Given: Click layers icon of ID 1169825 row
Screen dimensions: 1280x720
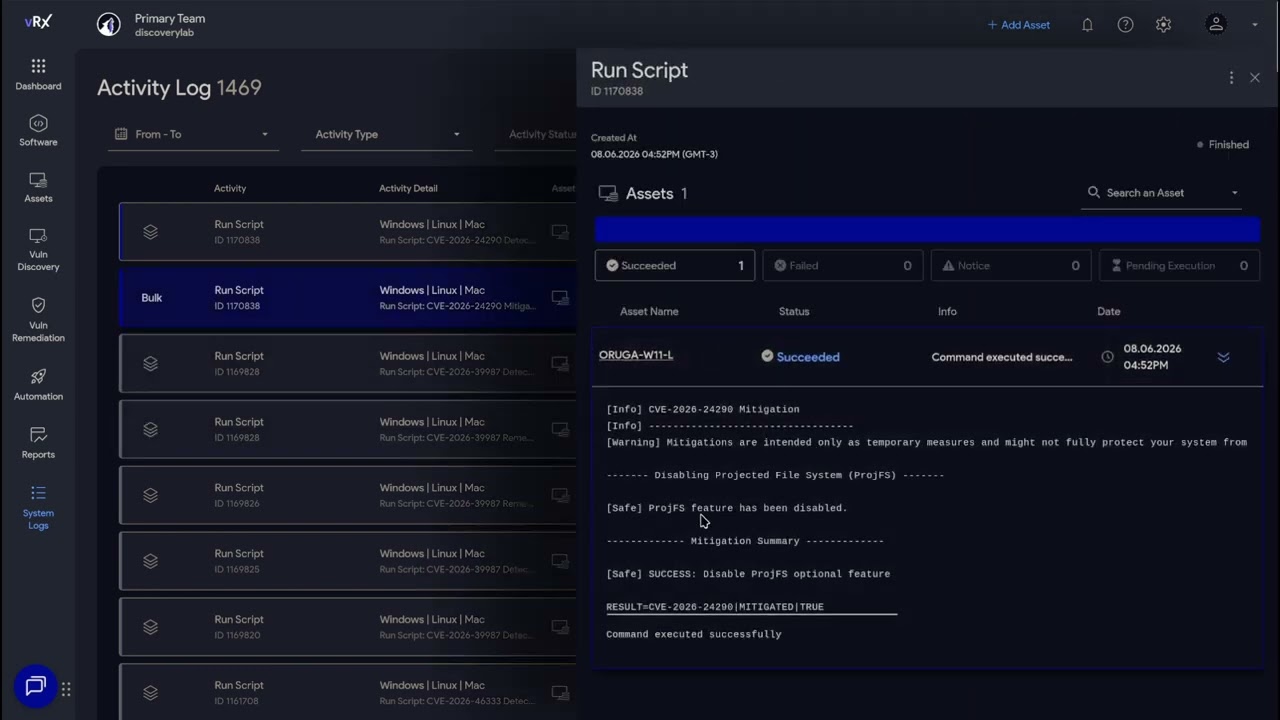Looking at the screenshot, I should click(150, 561).
